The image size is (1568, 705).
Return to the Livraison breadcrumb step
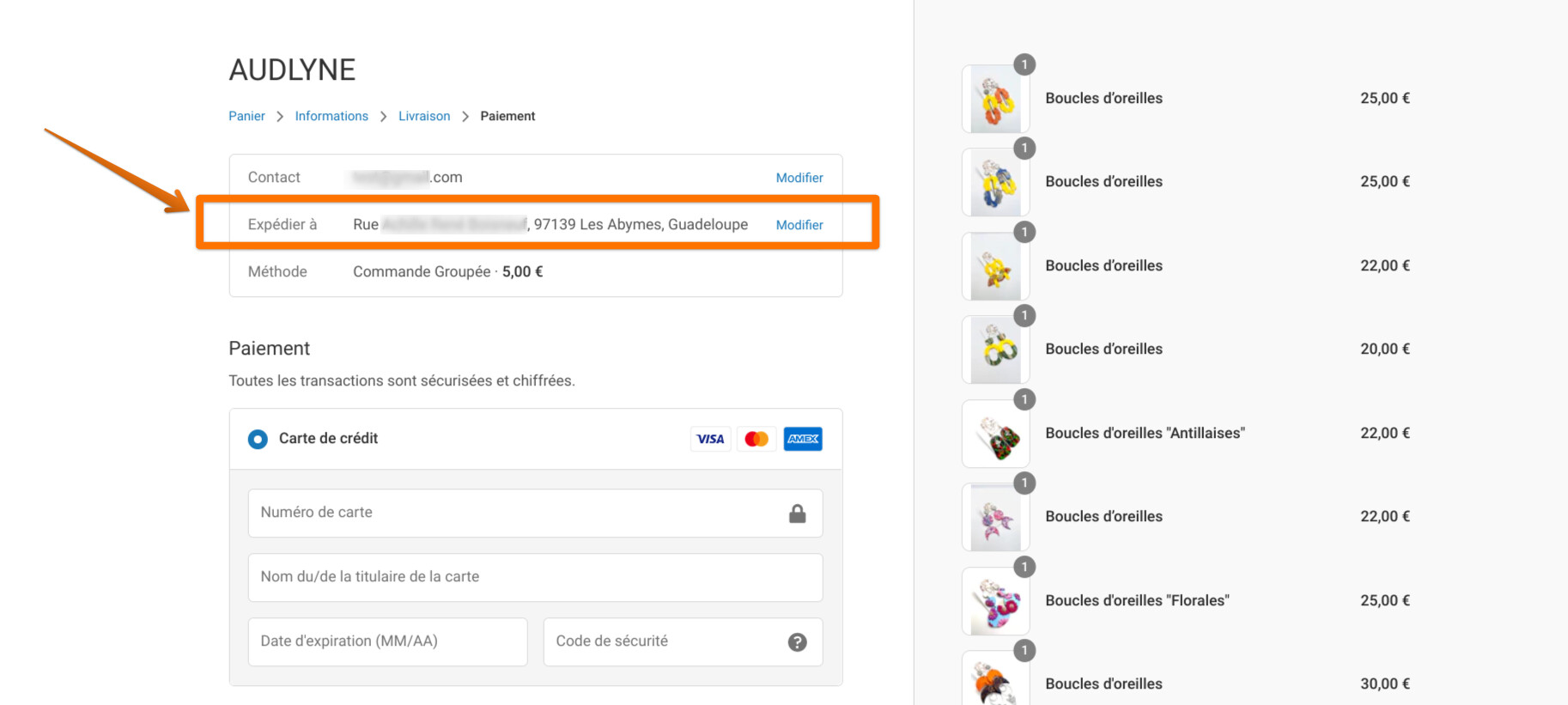(x=424, y=116)
